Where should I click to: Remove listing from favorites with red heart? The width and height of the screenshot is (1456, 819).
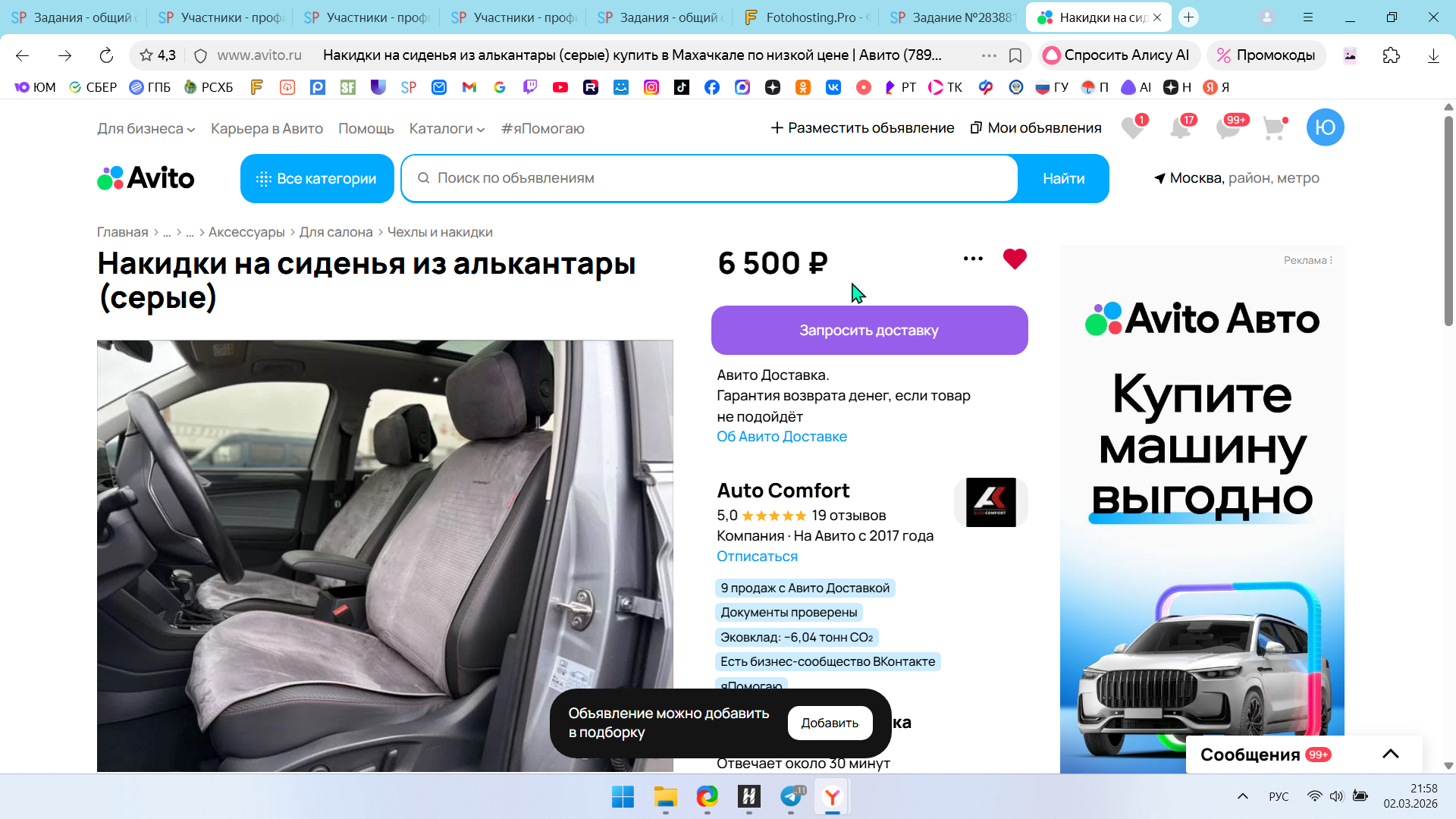click(1015, 259)
